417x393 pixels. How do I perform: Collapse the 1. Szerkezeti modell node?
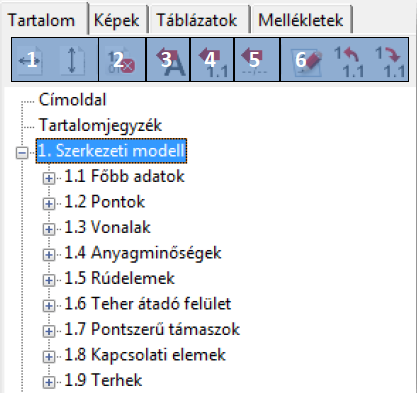pos(22,153)
